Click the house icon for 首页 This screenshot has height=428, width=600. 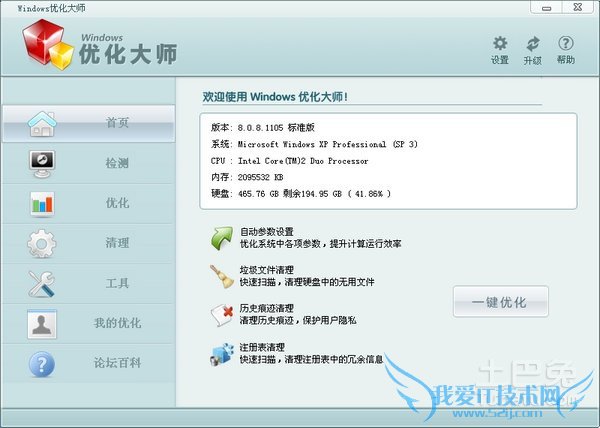(x=42, y=124)
